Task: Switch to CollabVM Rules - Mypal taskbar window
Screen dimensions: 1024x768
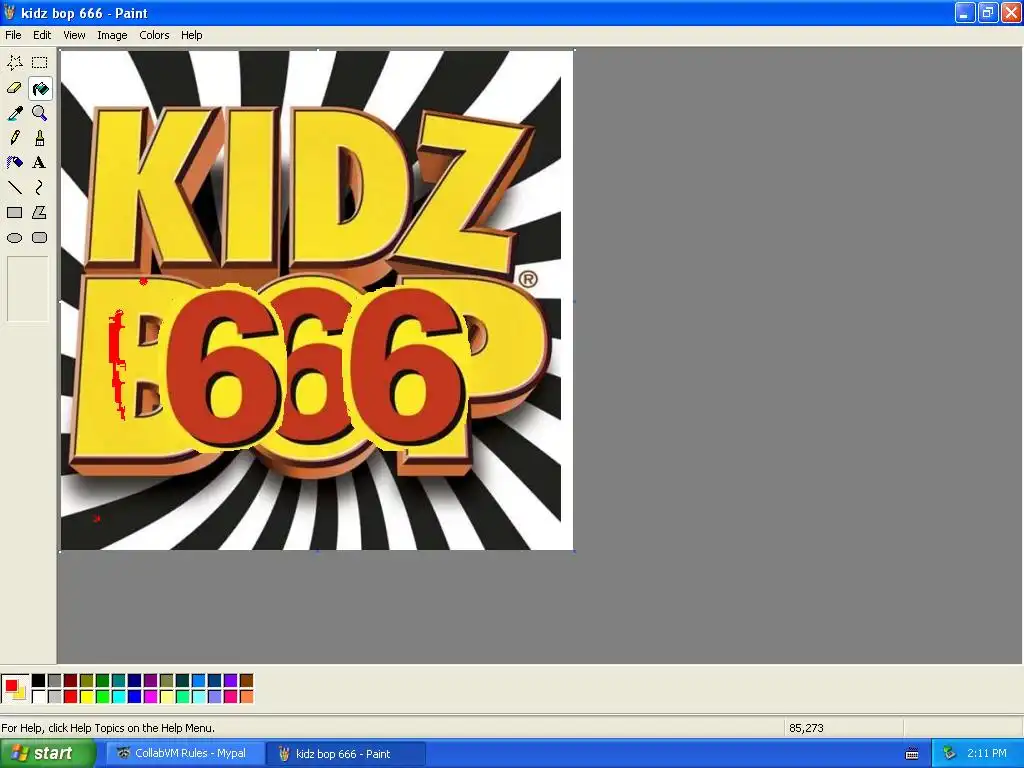Action: [185, 754]
